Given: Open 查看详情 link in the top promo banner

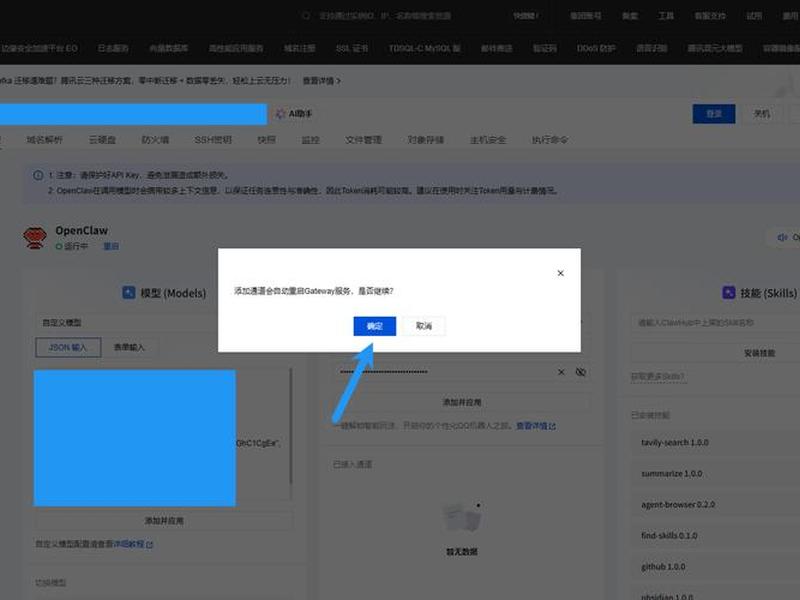Looking at the screenshot, I should tap(321, 81).
